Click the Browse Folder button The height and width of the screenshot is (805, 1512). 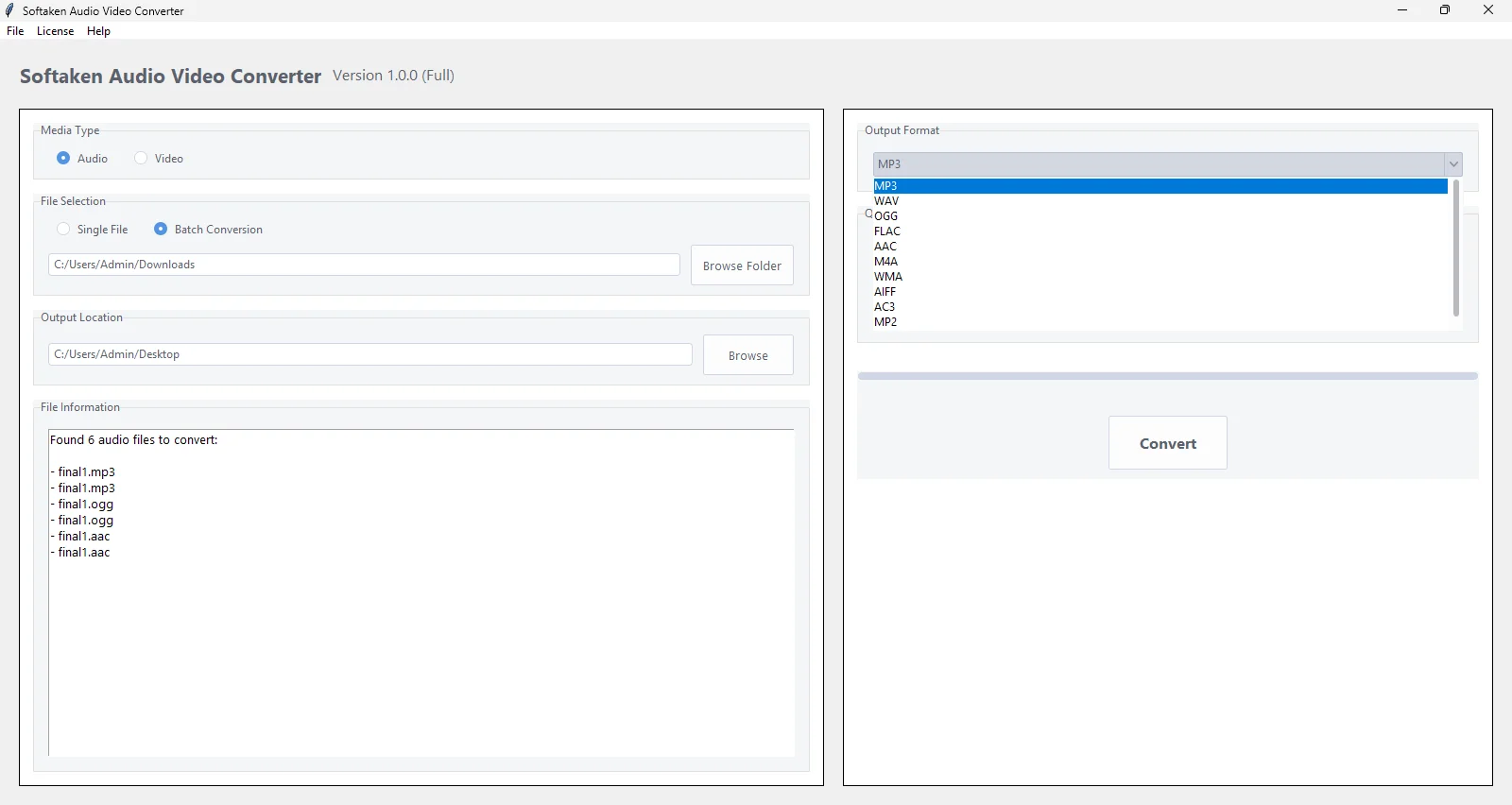coord(742,265)
